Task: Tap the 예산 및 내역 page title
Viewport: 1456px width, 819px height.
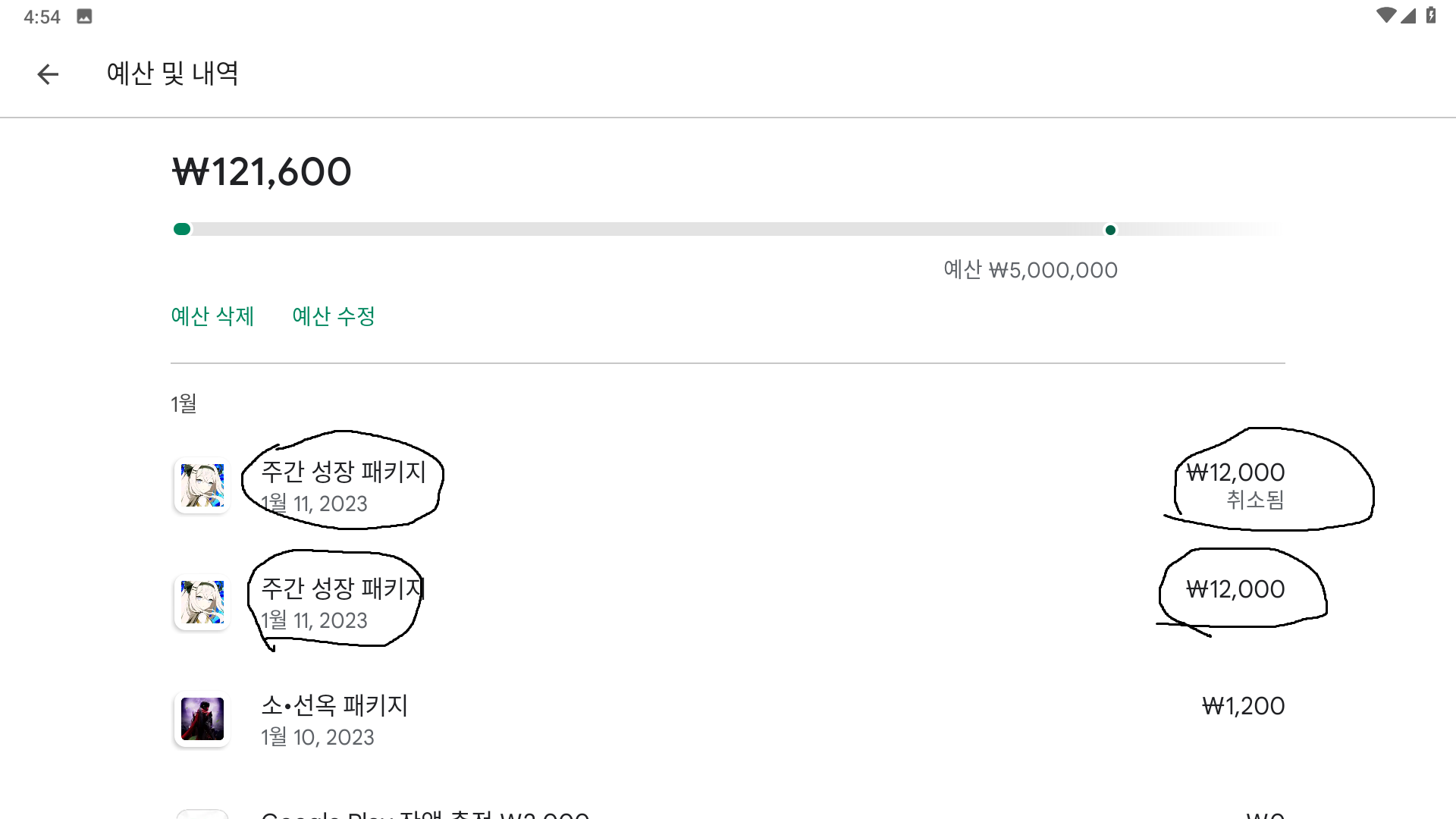Action: pos(173,74)
